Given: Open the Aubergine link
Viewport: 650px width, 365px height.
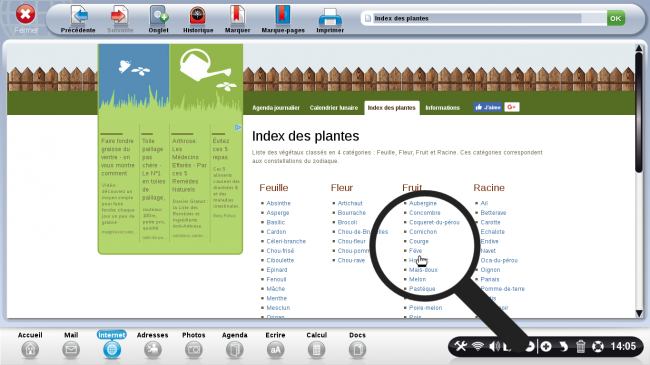Looking at the screenshot, I should click(423, 203).
